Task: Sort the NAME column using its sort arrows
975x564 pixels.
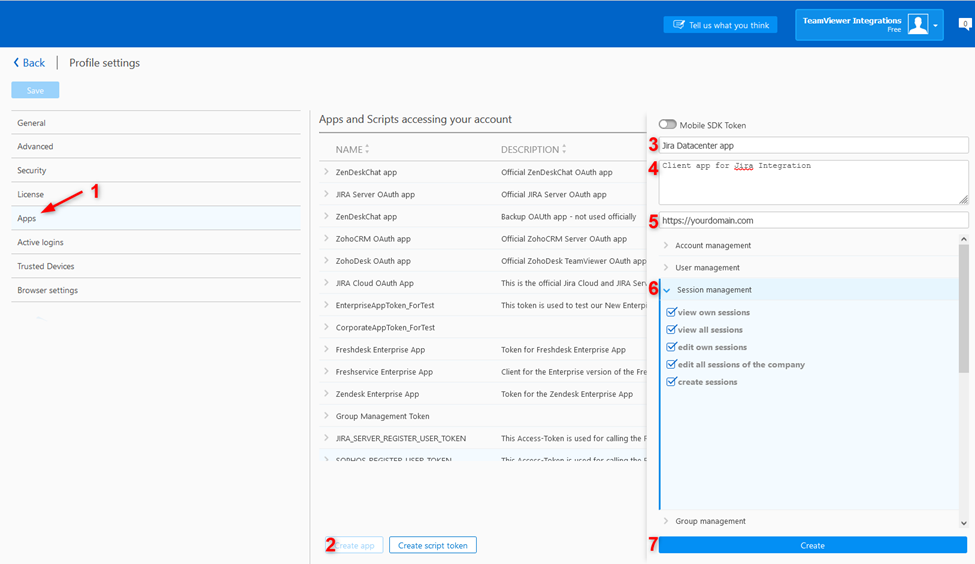Action: (x=367, y=150)
